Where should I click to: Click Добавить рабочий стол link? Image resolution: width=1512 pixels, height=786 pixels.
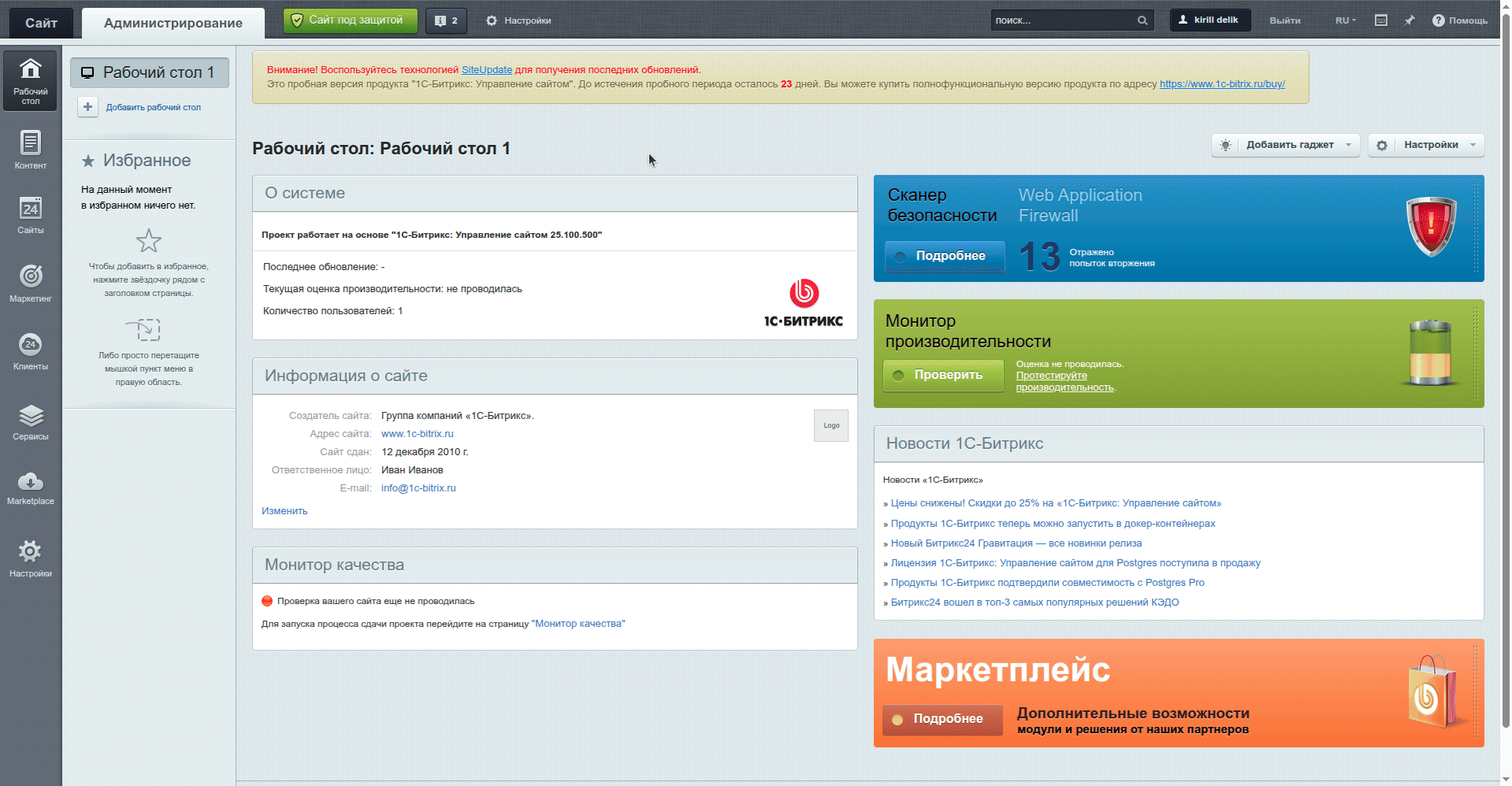click(x=154, y=107)
